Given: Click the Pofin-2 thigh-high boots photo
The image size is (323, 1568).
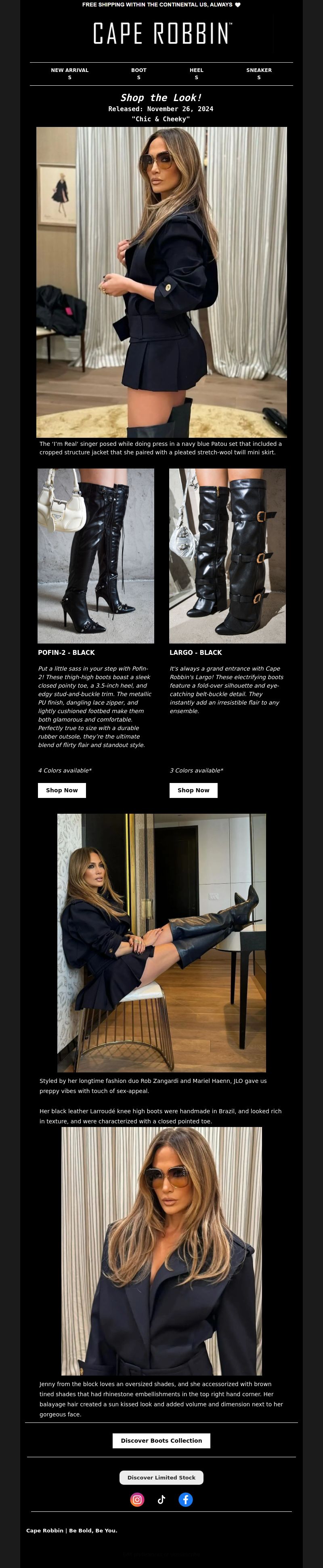Looking at the screenshot, I should coord(96,556).
